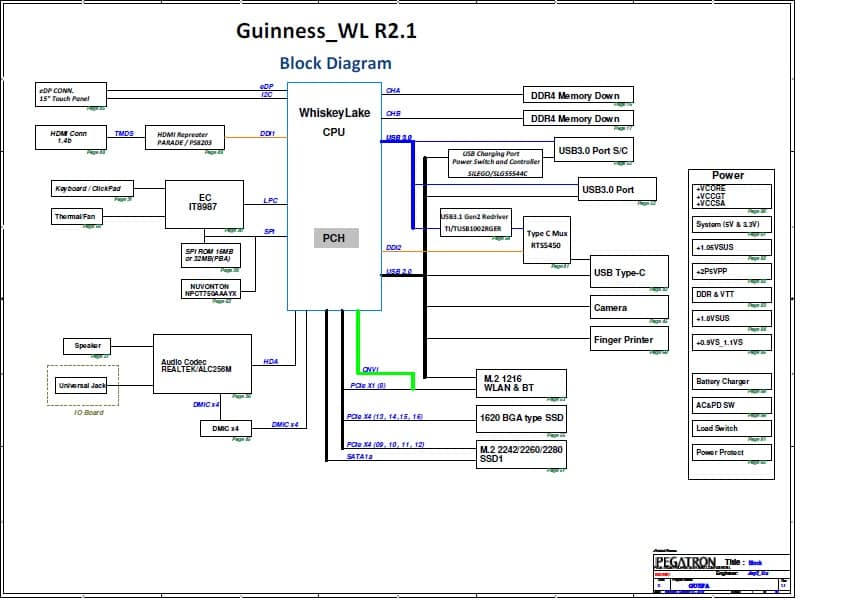Select the USB Type-C box
Viewport: 851px width, 601px height.
pos(629,272)
